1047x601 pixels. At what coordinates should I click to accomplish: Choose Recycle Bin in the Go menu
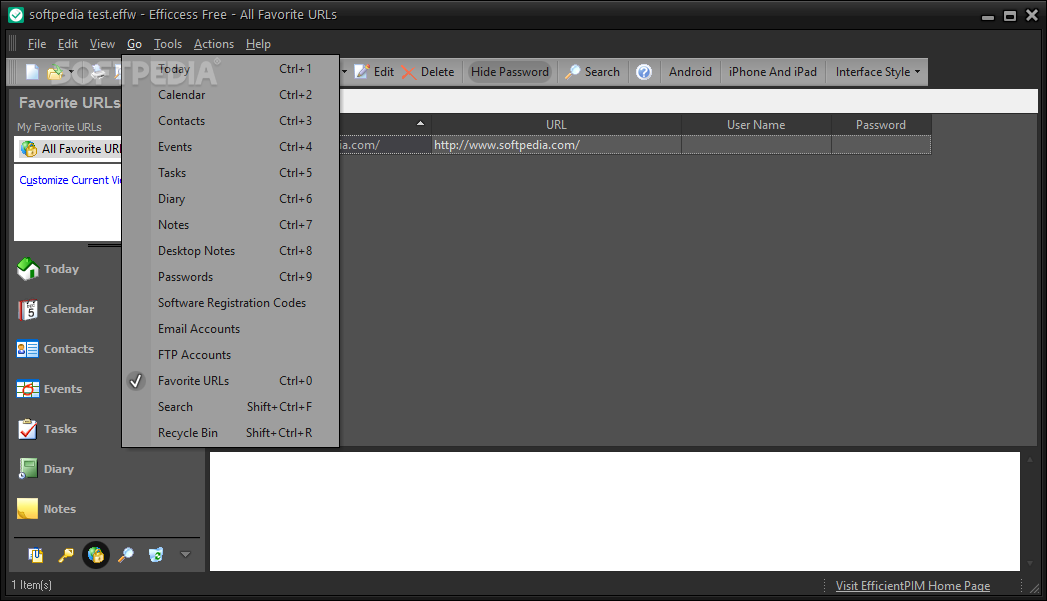pos(230,433)
